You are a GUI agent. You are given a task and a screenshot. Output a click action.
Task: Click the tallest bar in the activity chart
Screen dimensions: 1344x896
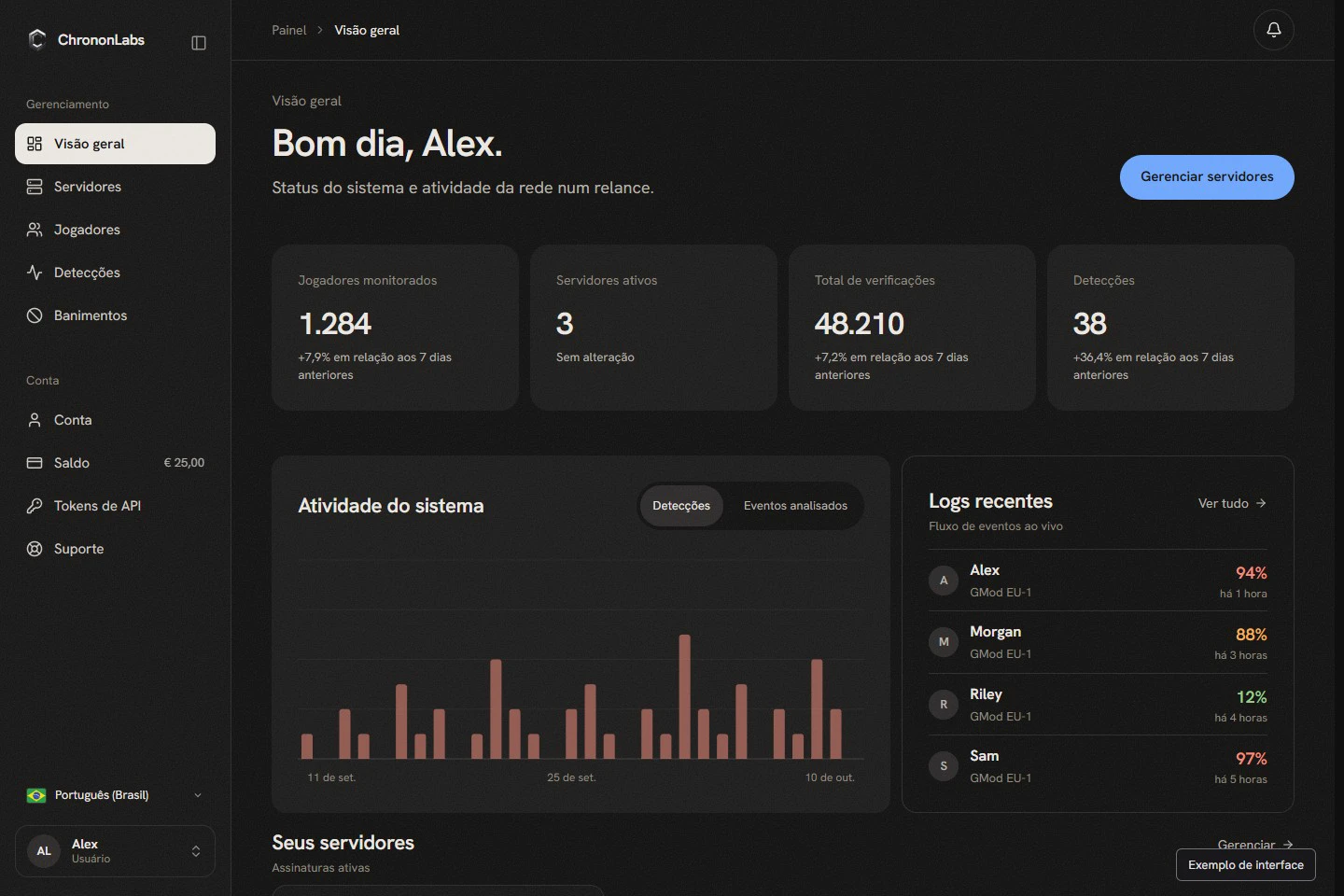(684, 696)
